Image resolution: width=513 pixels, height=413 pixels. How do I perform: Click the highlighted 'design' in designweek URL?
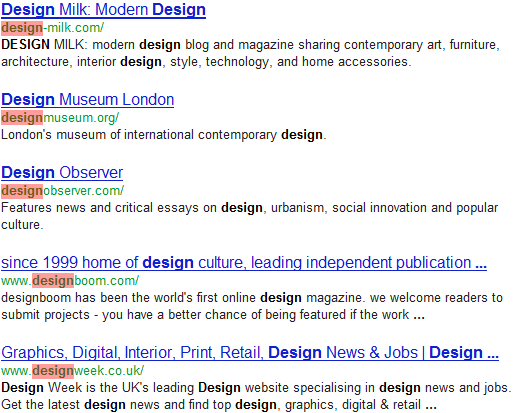[53, 371]
